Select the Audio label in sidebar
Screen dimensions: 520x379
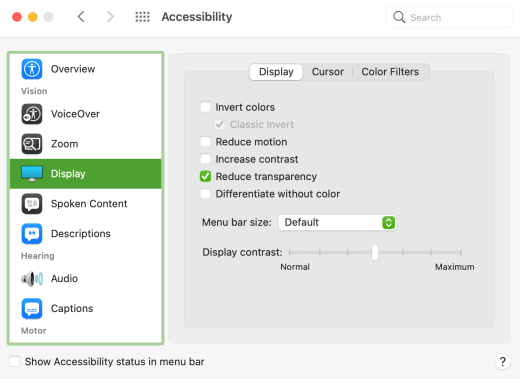tap(64, 279)
